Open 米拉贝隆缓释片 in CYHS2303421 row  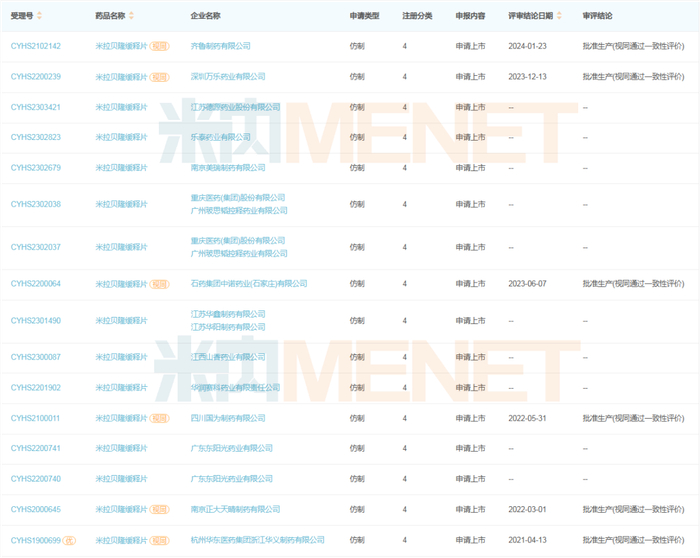pyautogui.click(x=121, y=107)
